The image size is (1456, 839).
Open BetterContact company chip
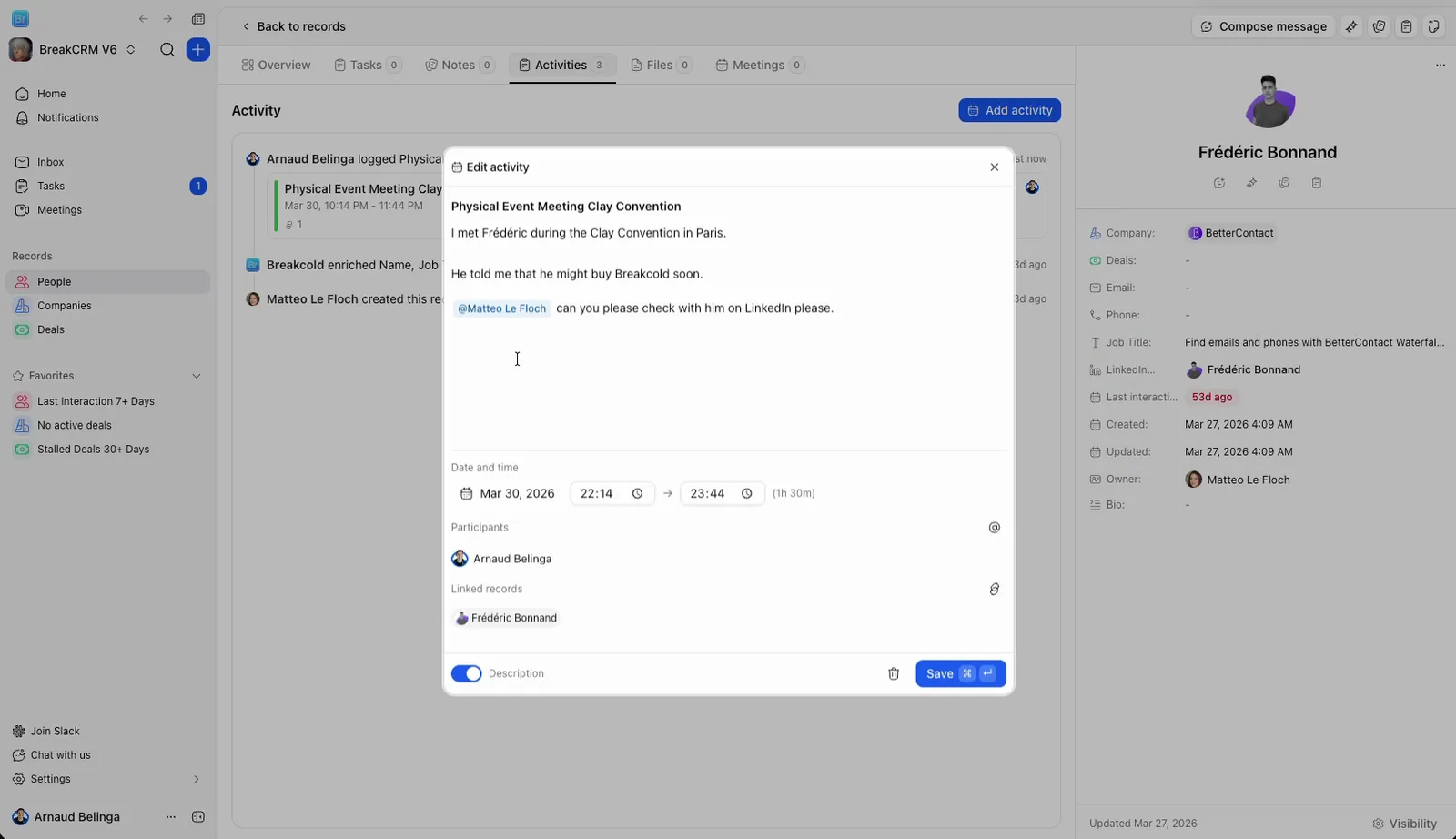(x=1231, y=233)
